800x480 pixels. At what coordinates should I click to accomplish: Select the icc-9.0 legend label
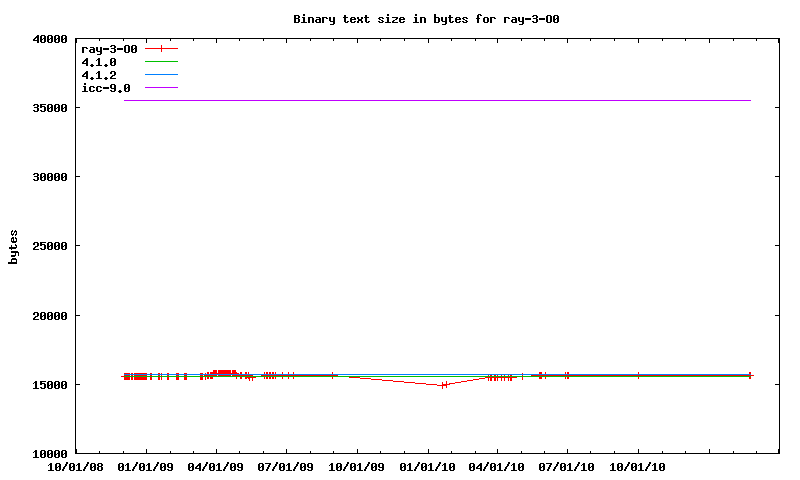click(105, 88)
